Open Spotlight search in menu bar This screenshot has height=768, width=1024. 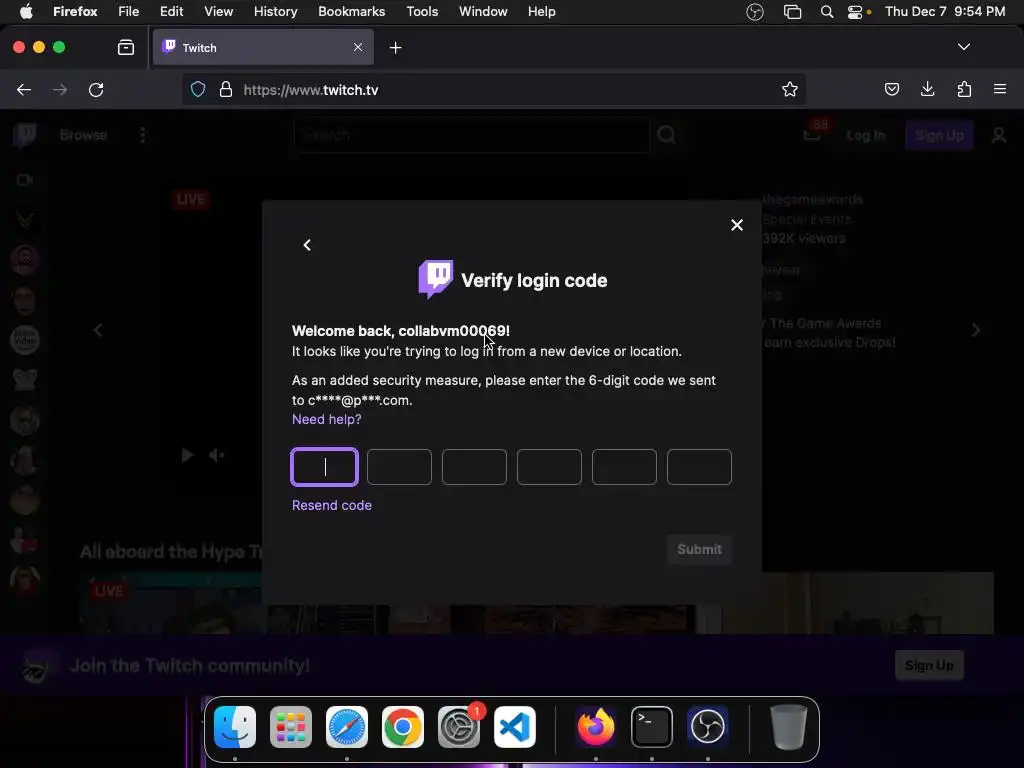[x=827, y=12]
